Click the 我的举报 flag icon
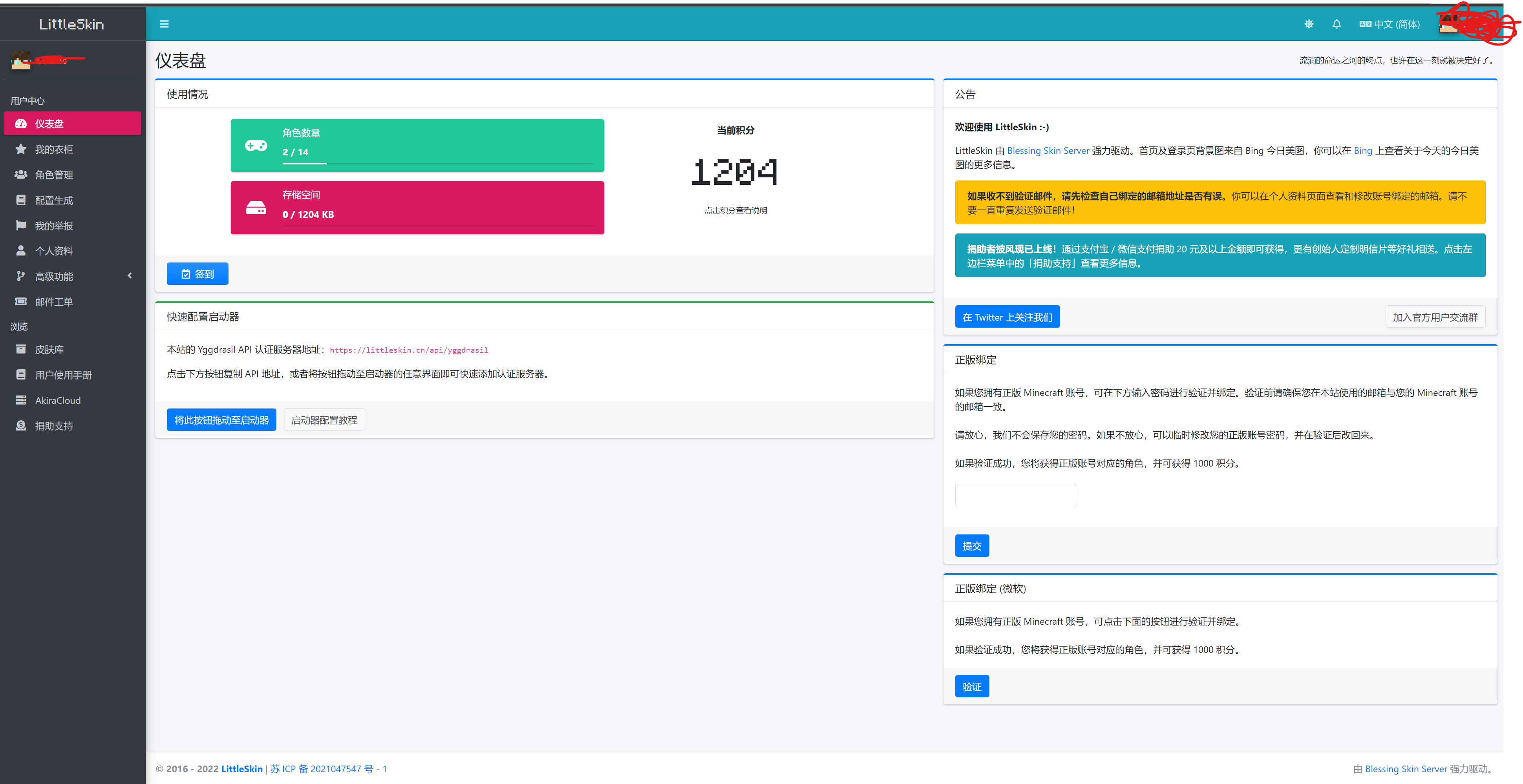Screen dimensions: 1523x784 pyautogui.click(x=21, y=225)
